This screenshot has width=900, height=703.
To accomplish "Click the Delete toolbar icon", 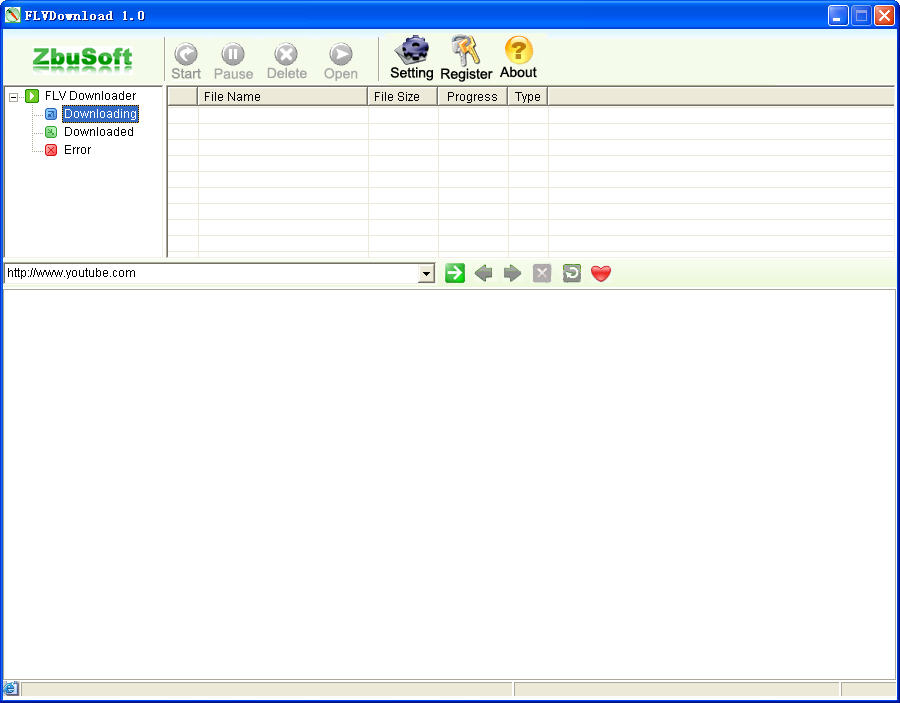I will (286, 55).
